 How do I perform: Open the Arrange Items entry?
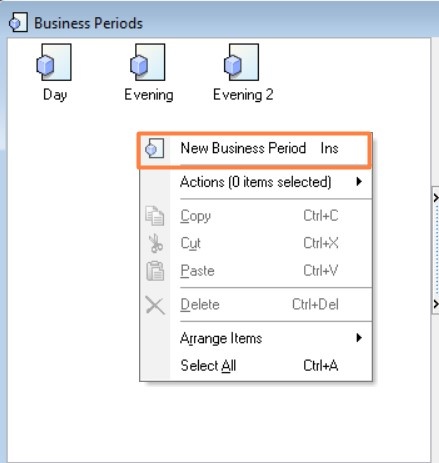coord(255,338)
